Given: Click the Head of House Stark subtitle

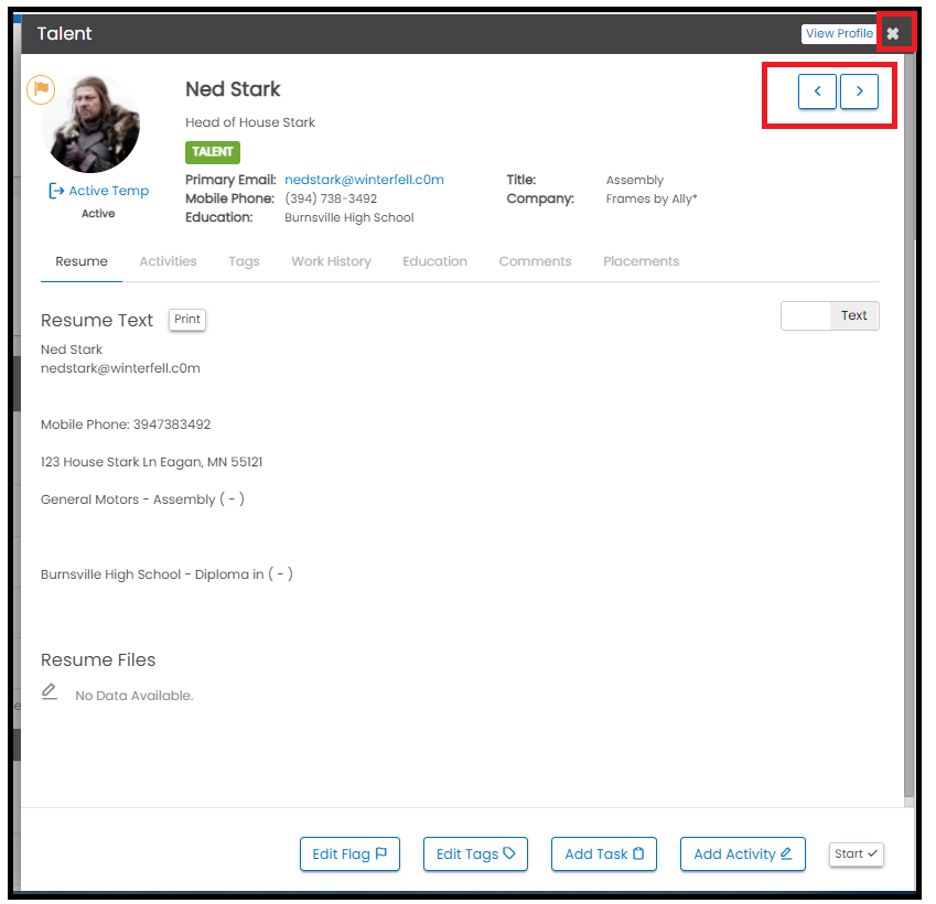Looking at the screenshot, I should (x=250, y=122).
